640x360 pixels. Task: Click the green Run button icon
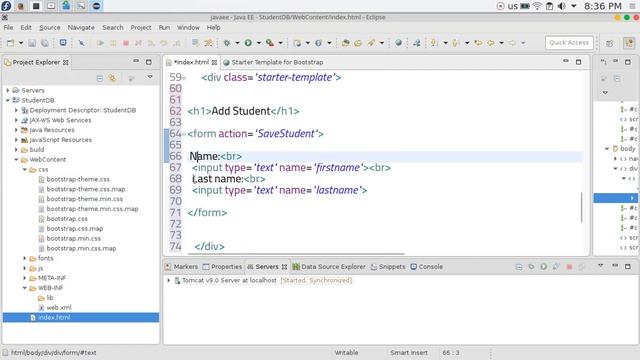[248, 43]
